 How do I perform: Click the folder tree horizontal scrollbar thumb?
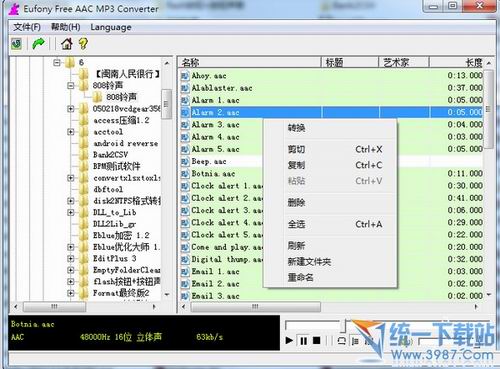(54, 307)
